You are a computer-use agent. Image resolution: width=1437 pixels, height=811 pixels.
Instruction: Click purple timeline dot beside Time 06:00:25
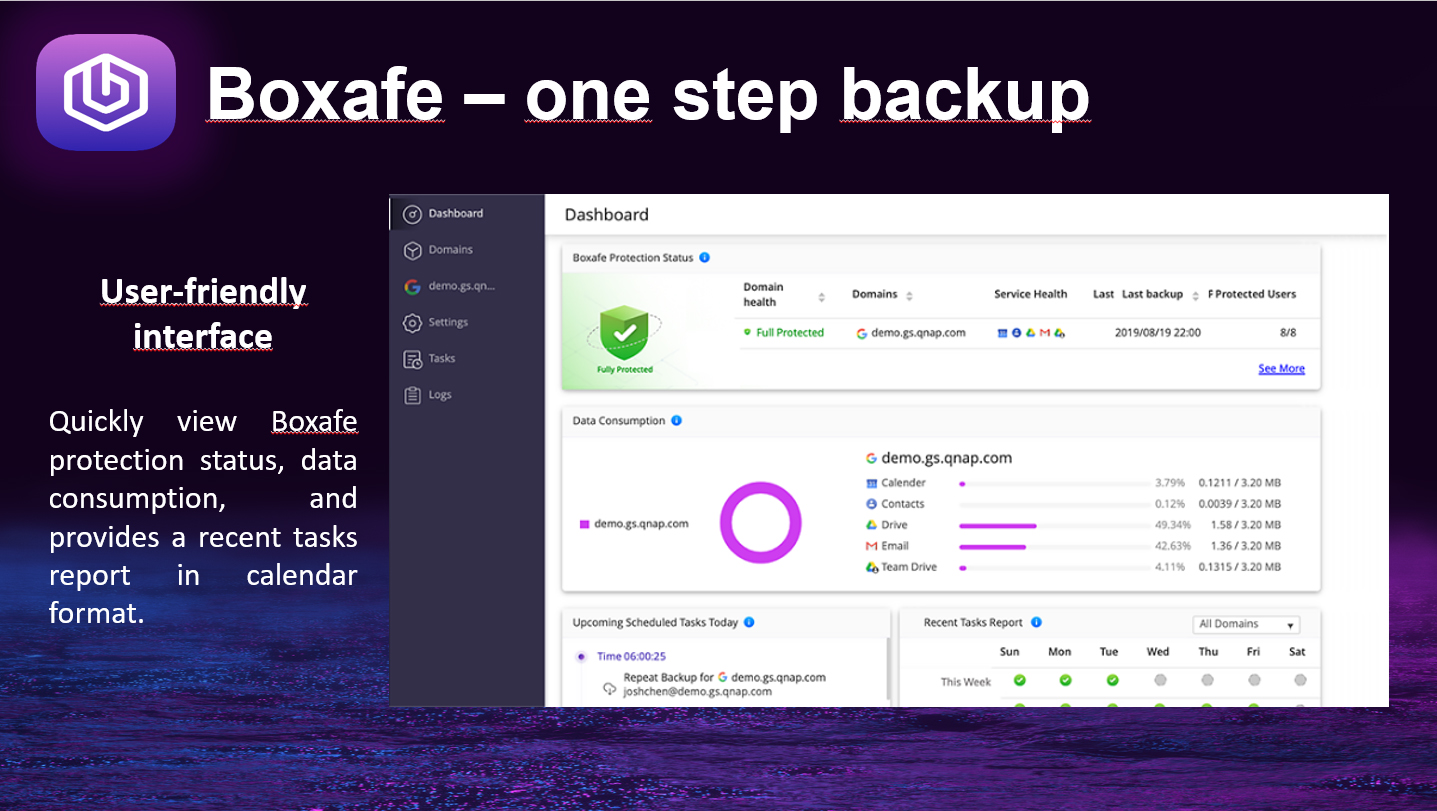click(581, 657)
